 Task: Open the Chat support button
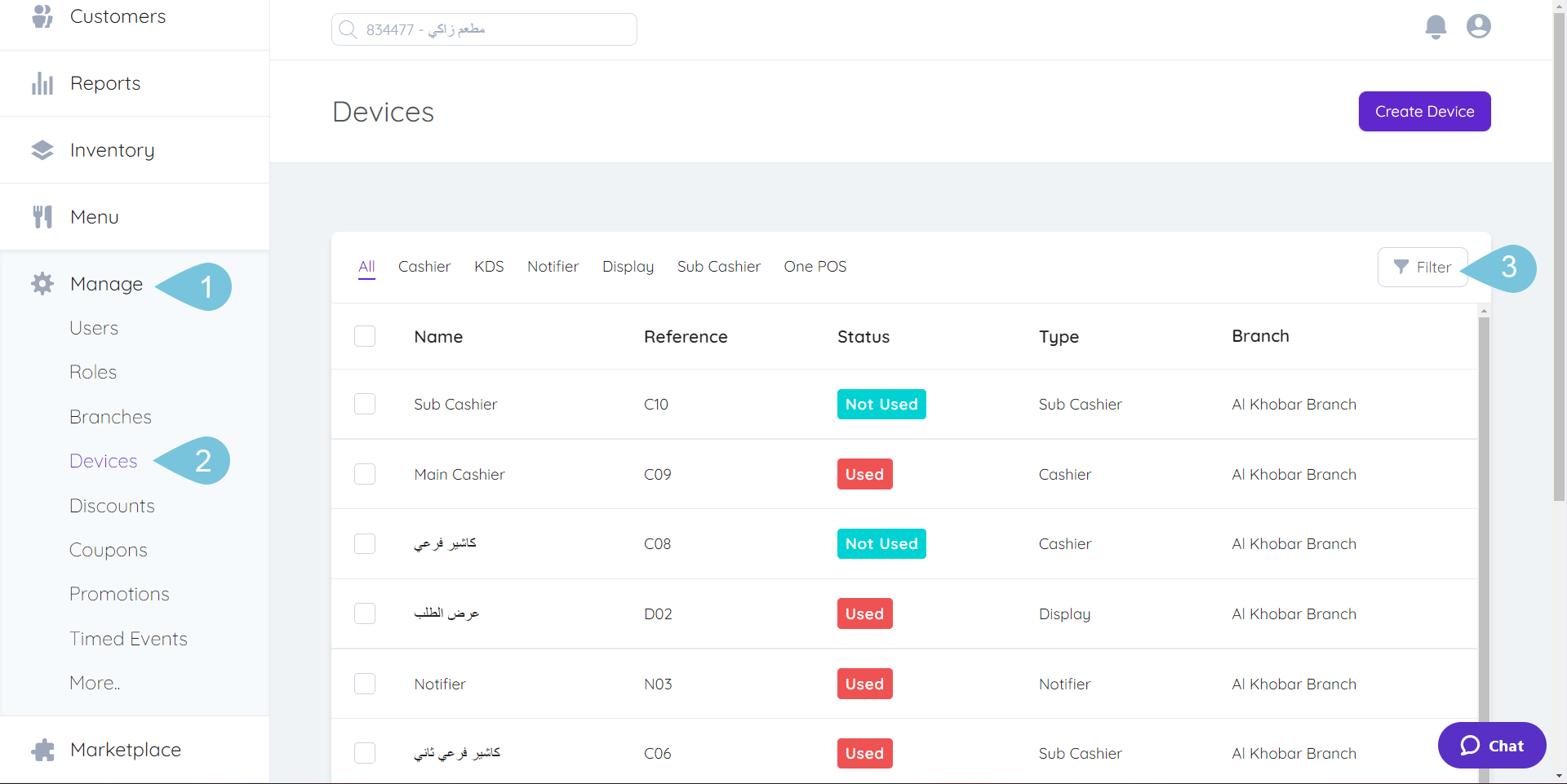coord(1492,746)
